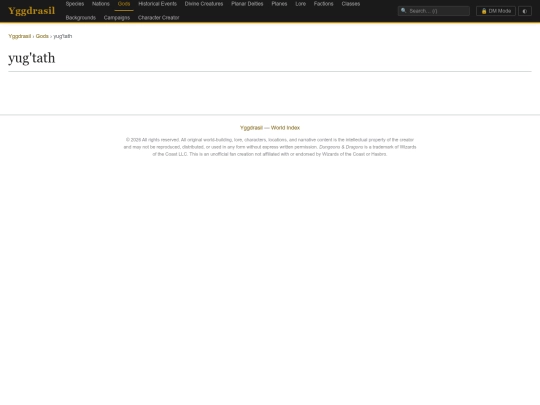Open the Species nav item

click(x=75, y=4)
